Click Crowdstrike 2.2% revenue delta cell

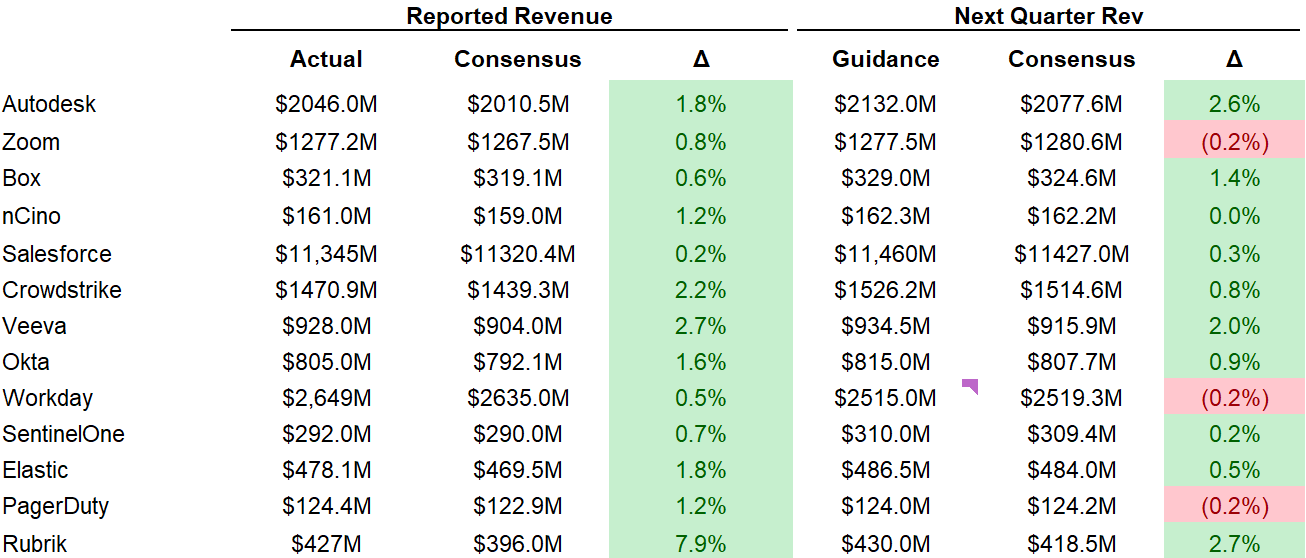(x=701, y=290)
